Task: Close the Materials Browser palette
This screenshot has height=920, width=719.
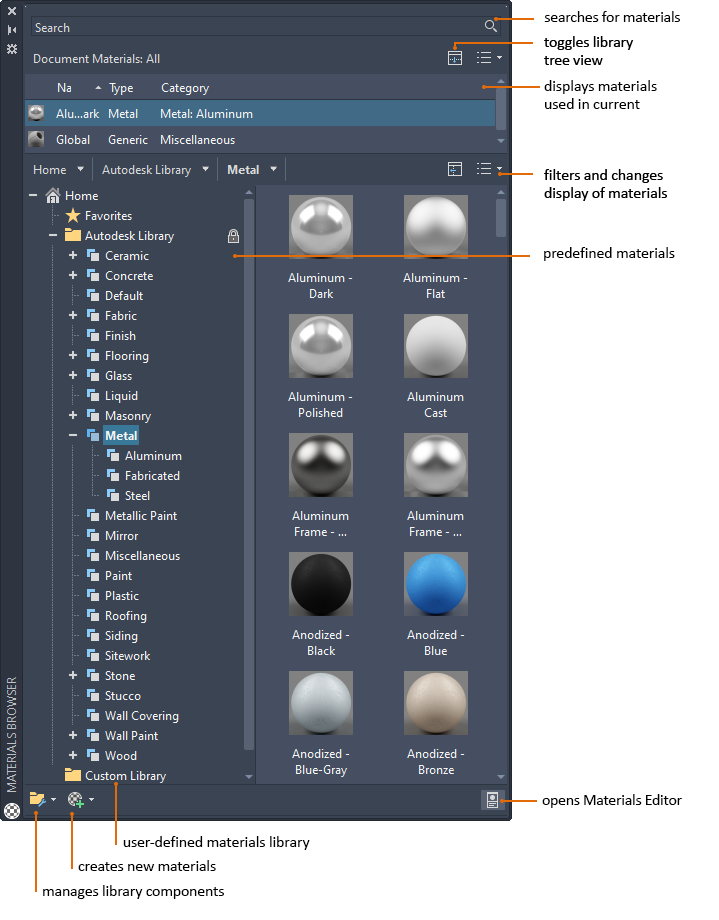Action: [x=12, y=11]
